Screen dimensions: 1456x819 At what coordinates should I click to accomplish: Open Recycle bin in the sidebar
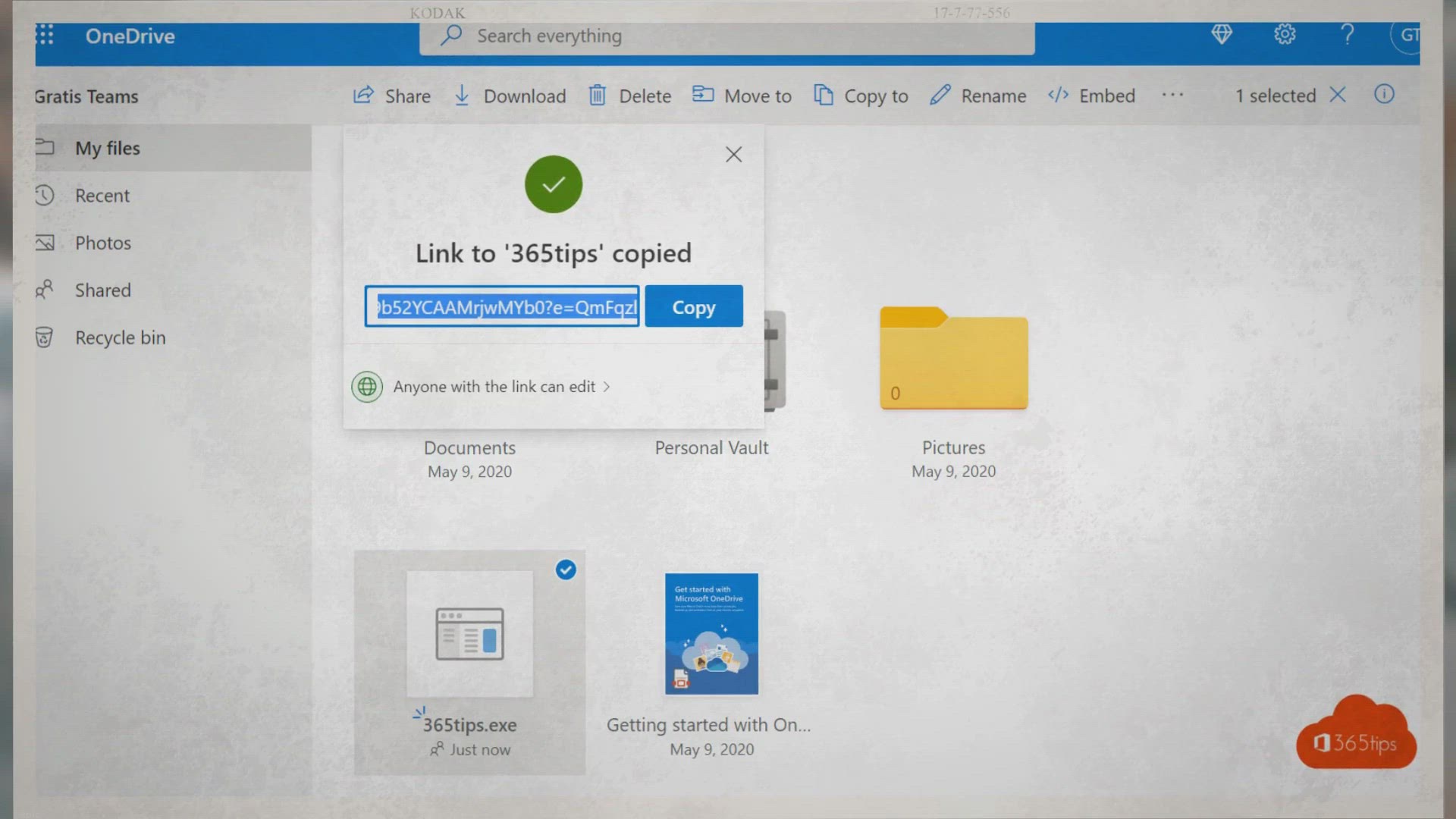173,337
